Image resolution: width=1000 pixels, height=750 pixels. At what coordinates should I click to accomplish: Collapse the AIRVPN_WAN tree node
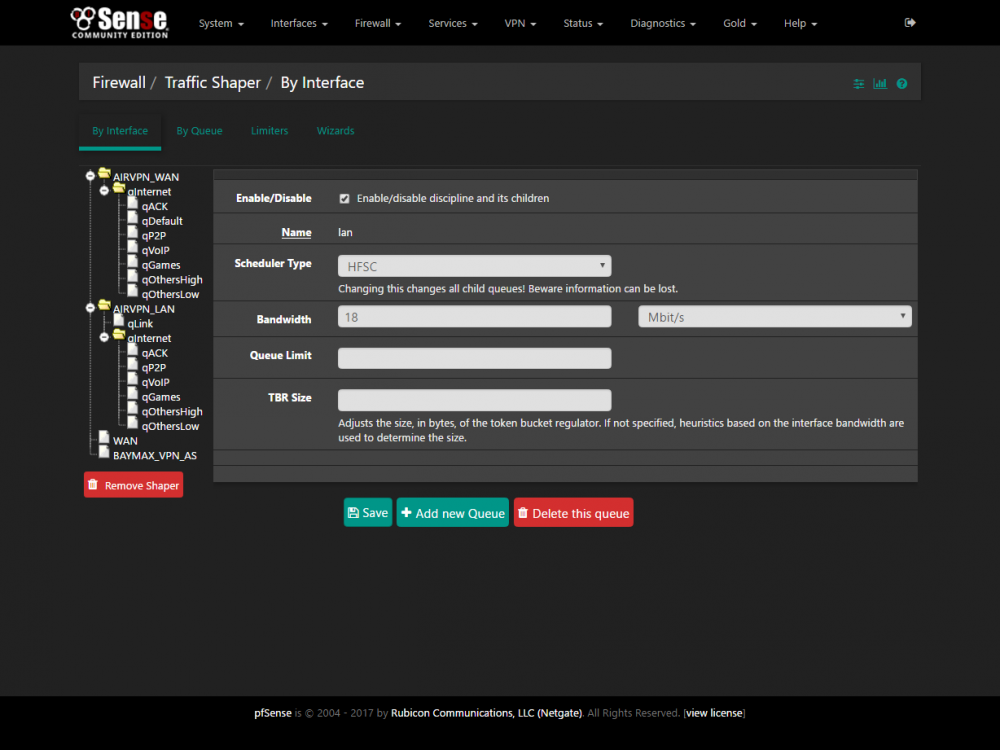coord(91,175)
